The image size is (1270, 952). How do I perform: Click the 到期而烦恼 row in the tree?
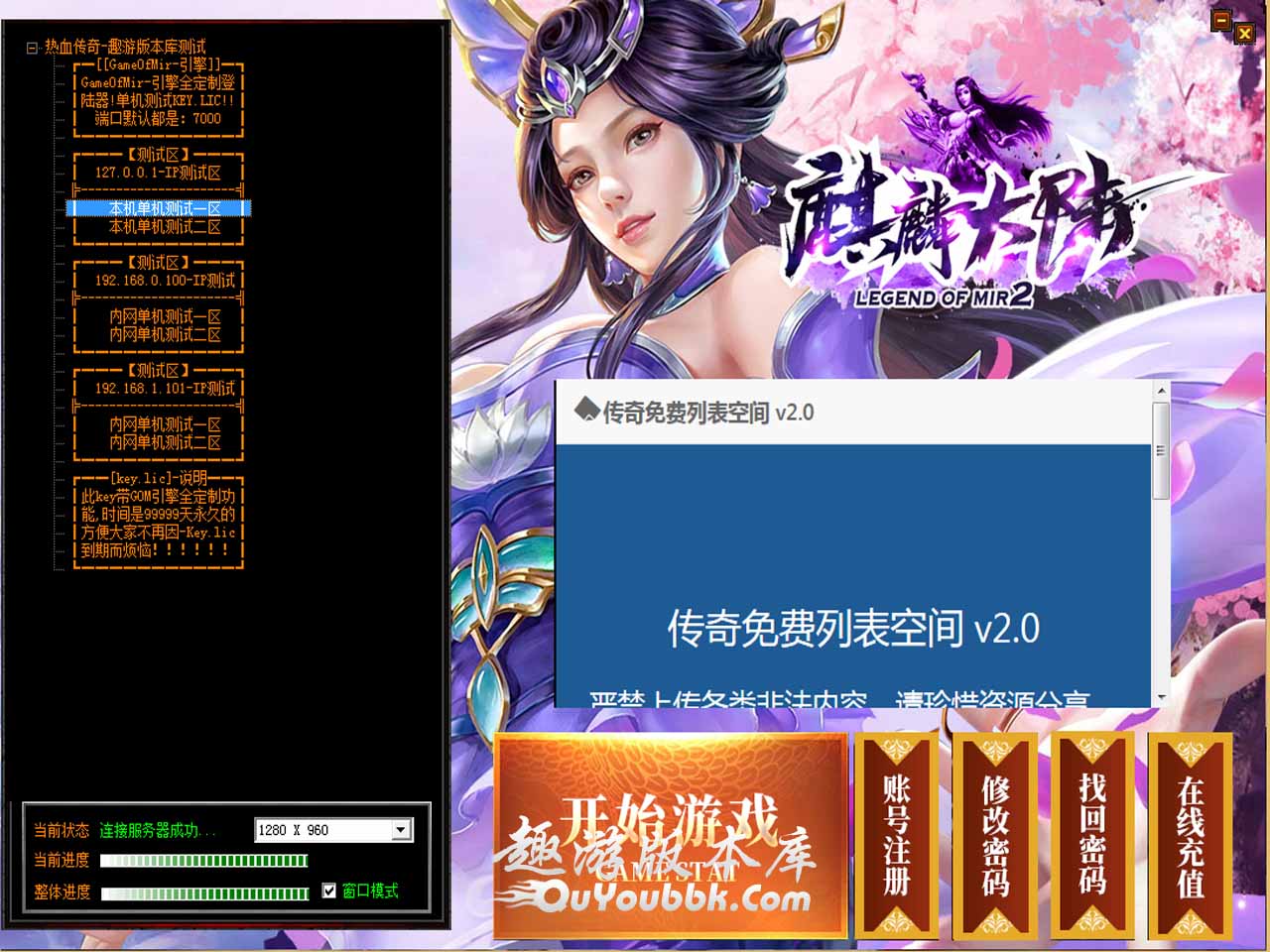[x=159, y=550]
